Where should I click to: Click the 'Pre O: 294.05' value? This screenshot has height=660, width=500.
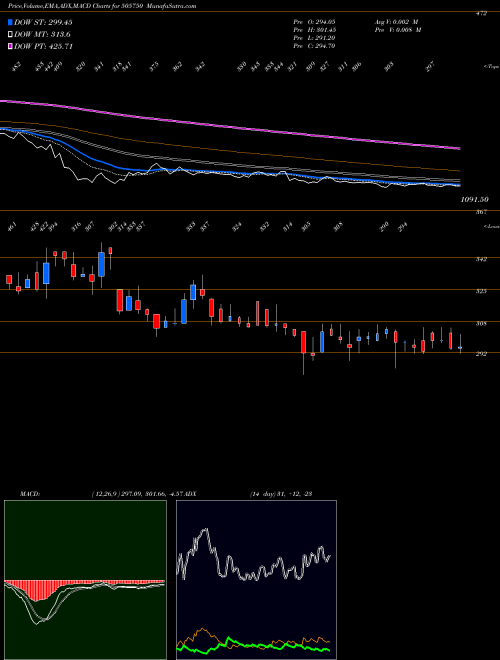314,21
